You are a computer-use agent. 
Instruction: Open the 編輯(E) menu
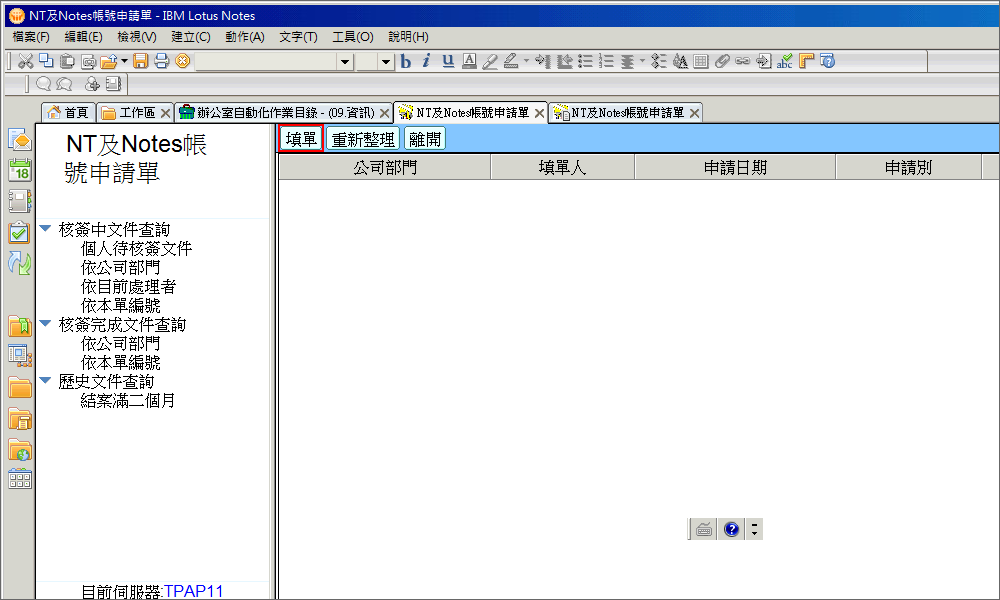[84, 37]
